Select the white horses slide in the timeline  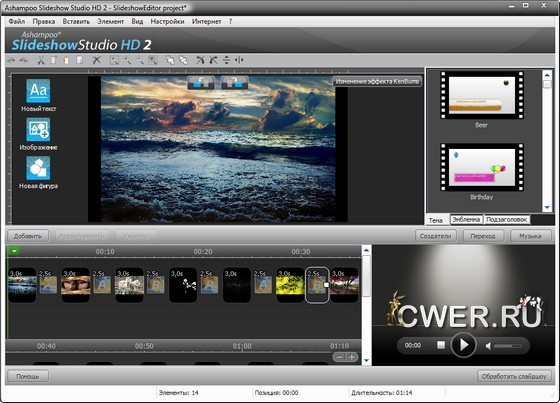[x=129, y=285]
